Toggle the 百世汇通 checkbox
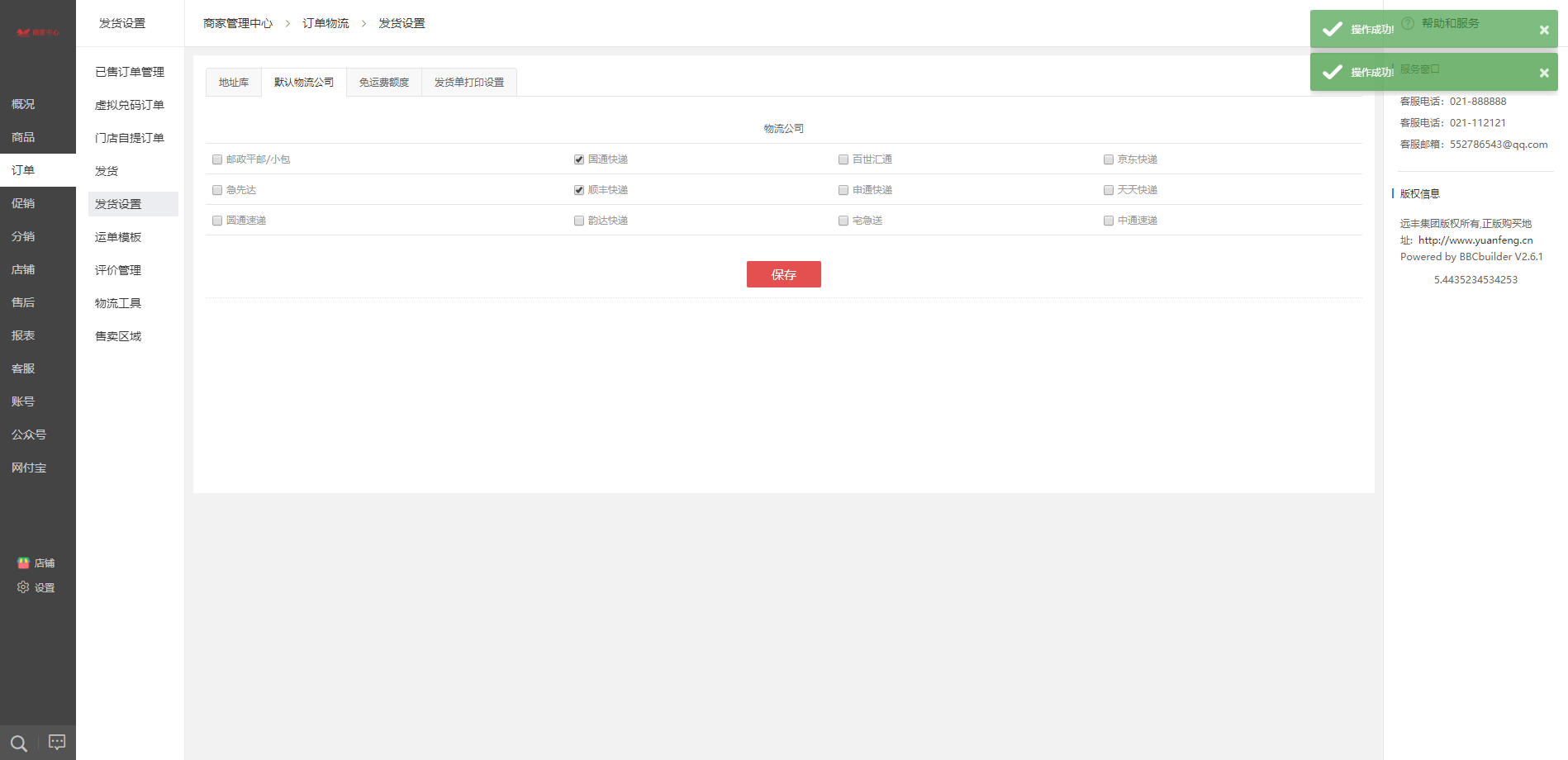This screenshot has width=1568, height=760. tap(843, 159)
